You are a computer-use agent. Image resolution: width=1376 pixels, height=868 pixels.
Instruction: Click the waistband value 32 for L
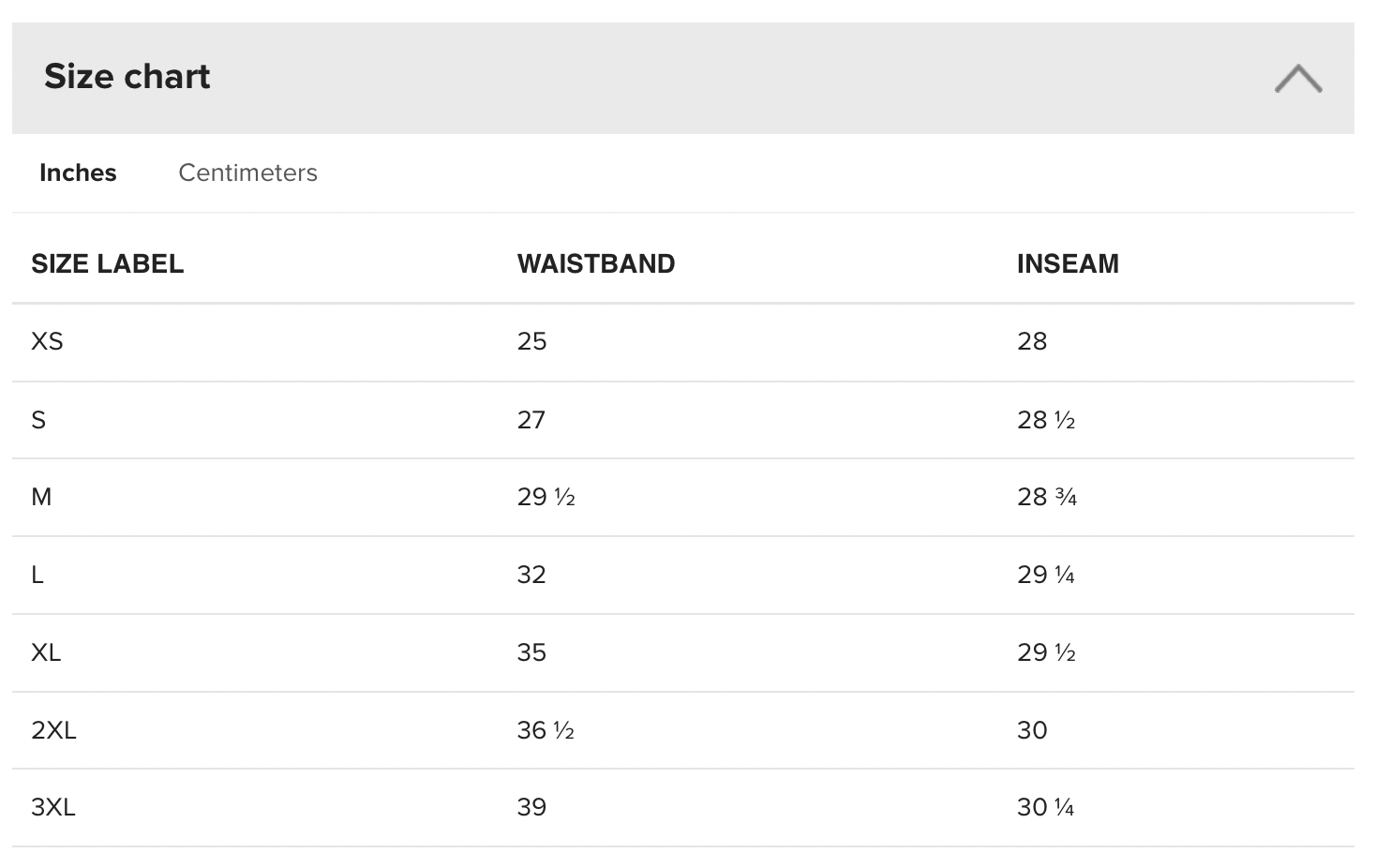pos(531,576)
